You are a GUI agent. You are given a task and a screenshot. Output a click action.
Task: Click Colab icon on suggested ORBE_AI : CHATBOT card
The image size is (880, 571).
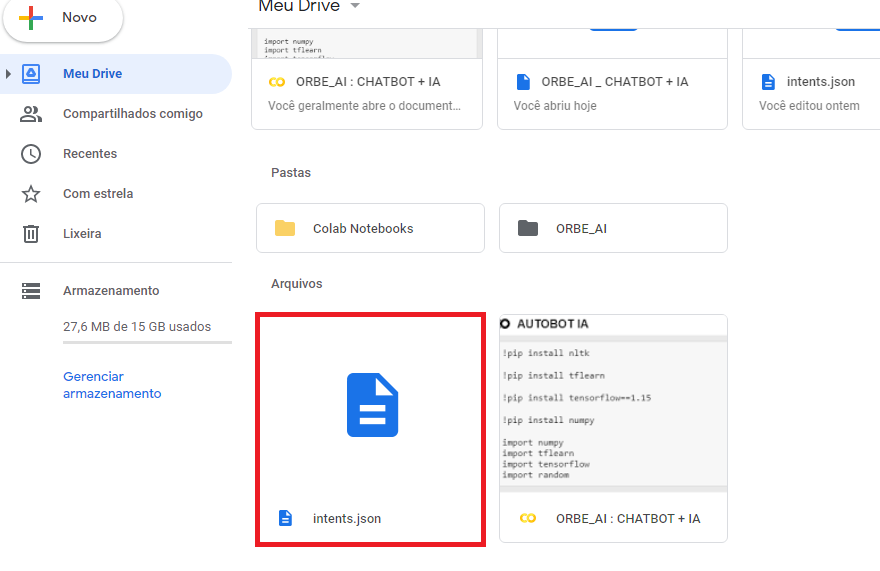point(277,82)
